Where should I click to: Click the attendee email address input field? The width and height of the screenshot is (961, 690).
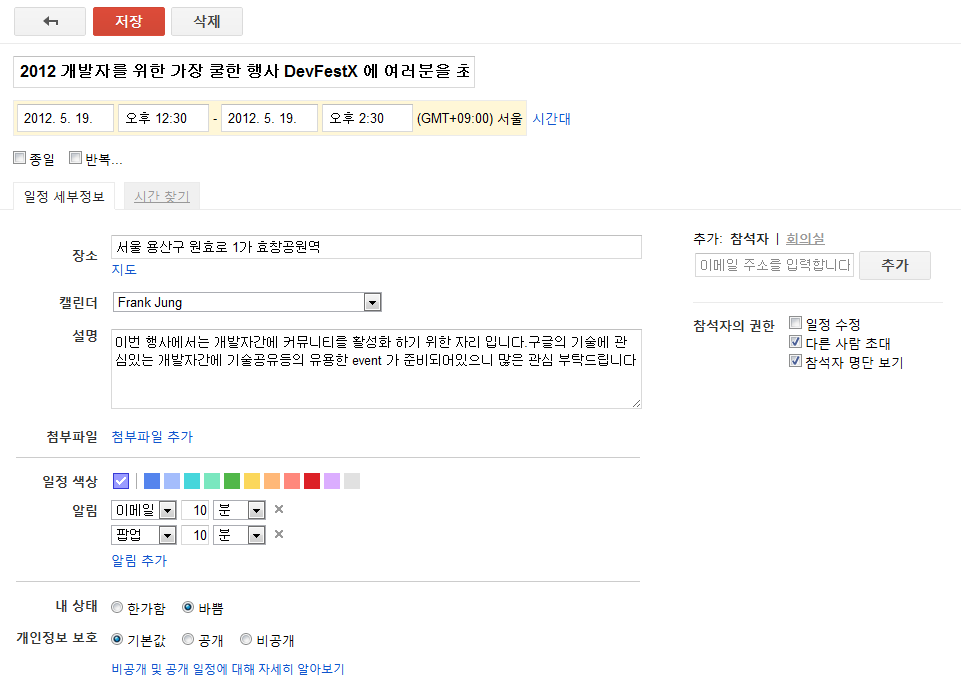(x=774, y=265)
